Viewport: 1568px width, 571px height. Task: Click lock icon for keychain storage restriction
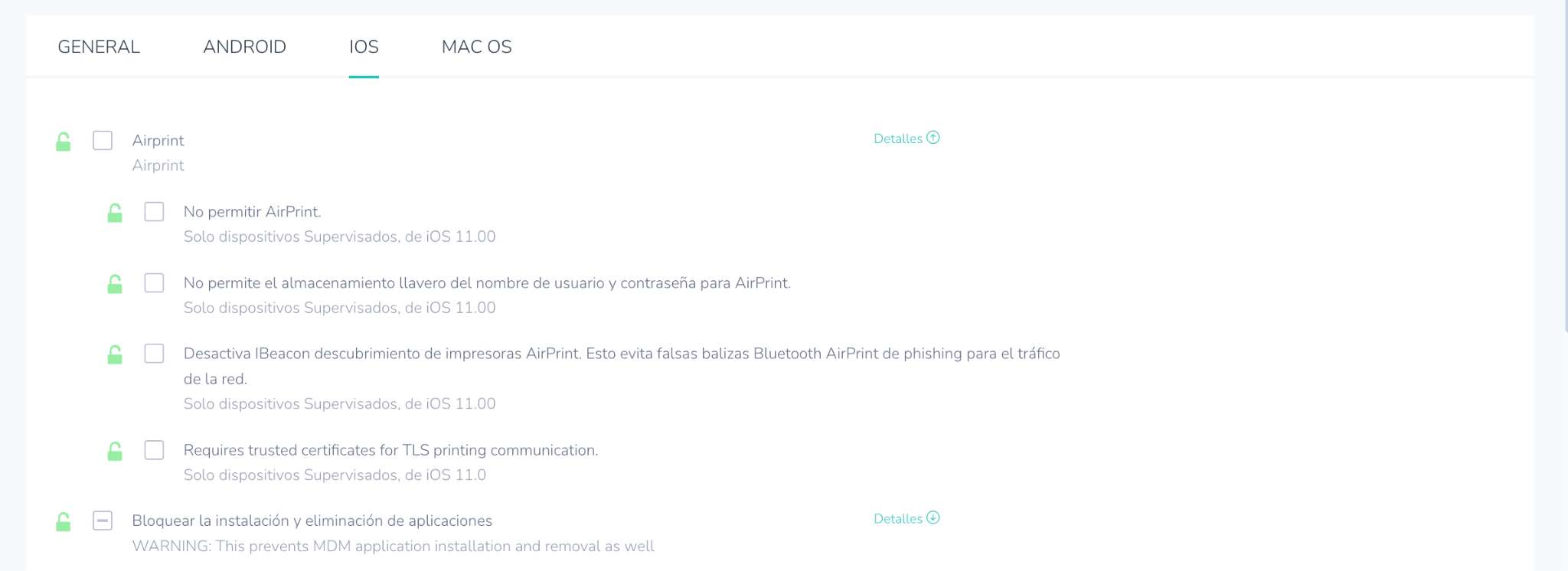coord(115,284)
